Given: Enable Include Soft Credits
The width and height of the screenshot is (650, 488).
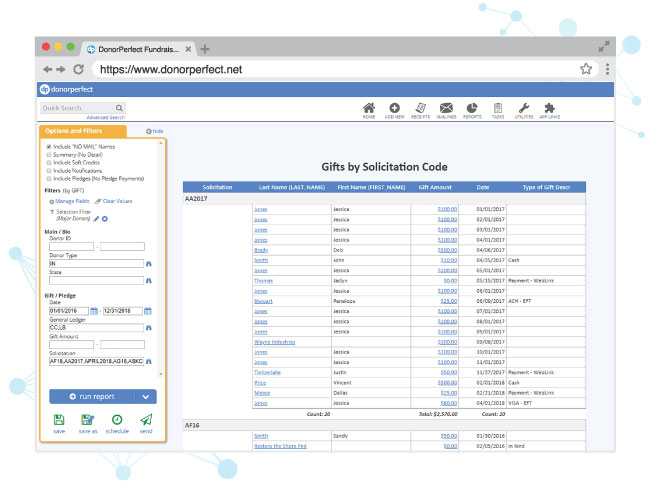Looking at the screenshot, I should coord(49,163).
